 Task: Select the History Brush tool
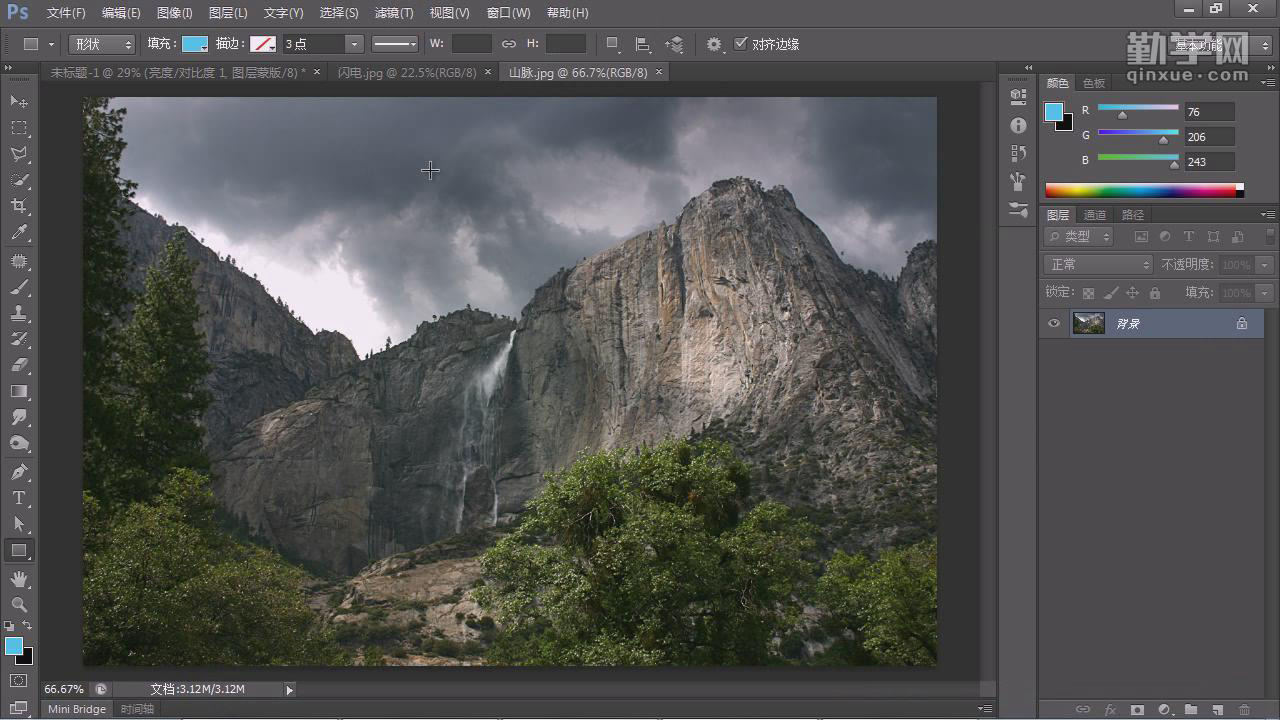(x=19, y=339)
